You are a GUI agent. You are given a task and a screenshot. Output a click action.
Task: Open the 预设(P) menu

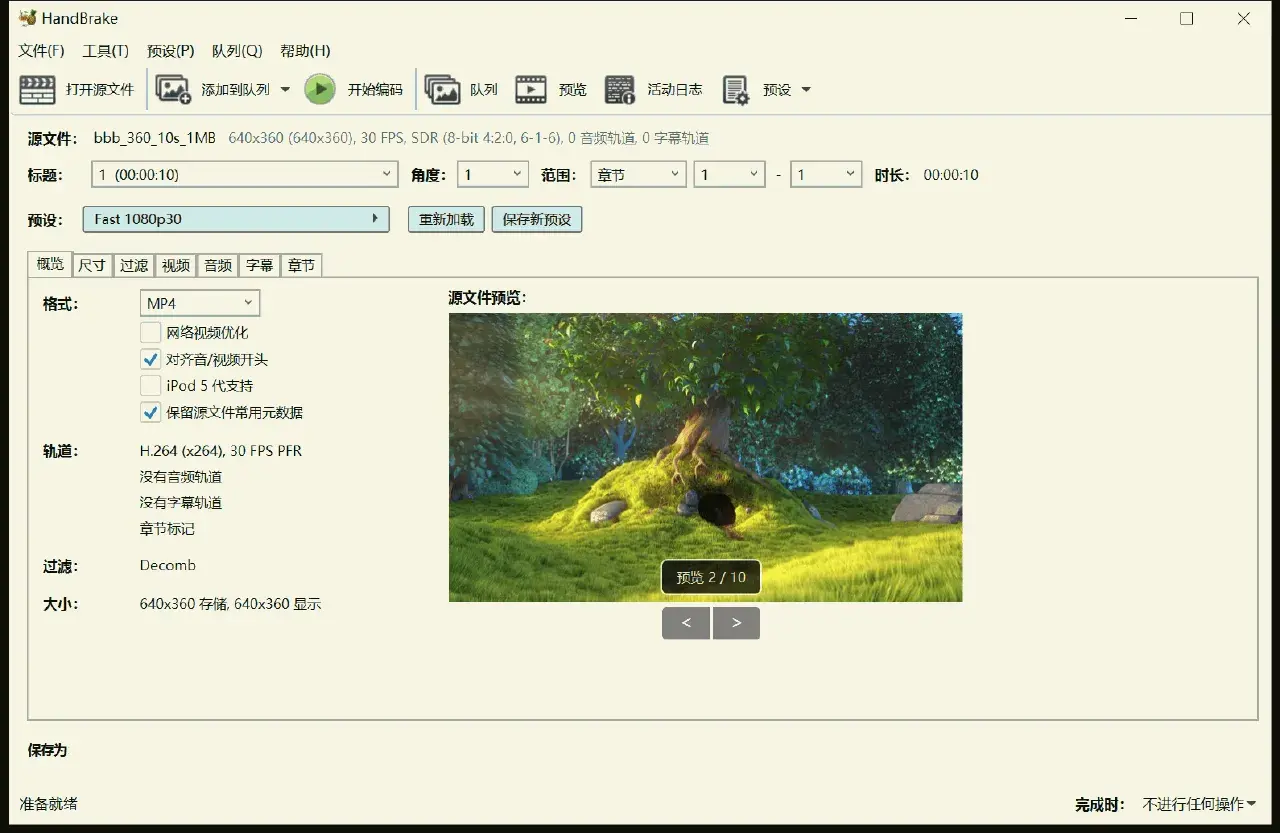click(170, 51)
